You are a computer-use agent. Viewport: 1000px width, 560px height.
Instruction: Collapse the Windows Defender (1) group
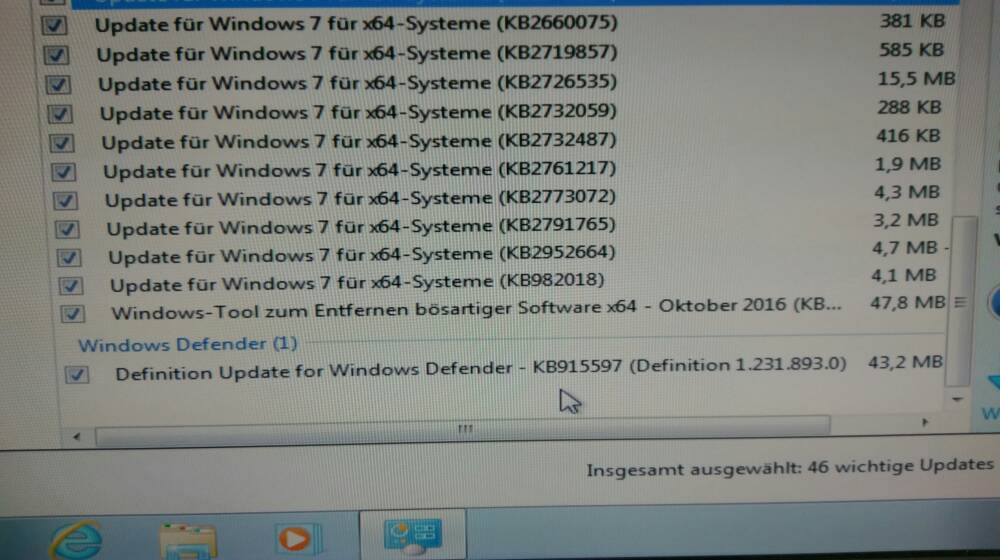point(188,344)
